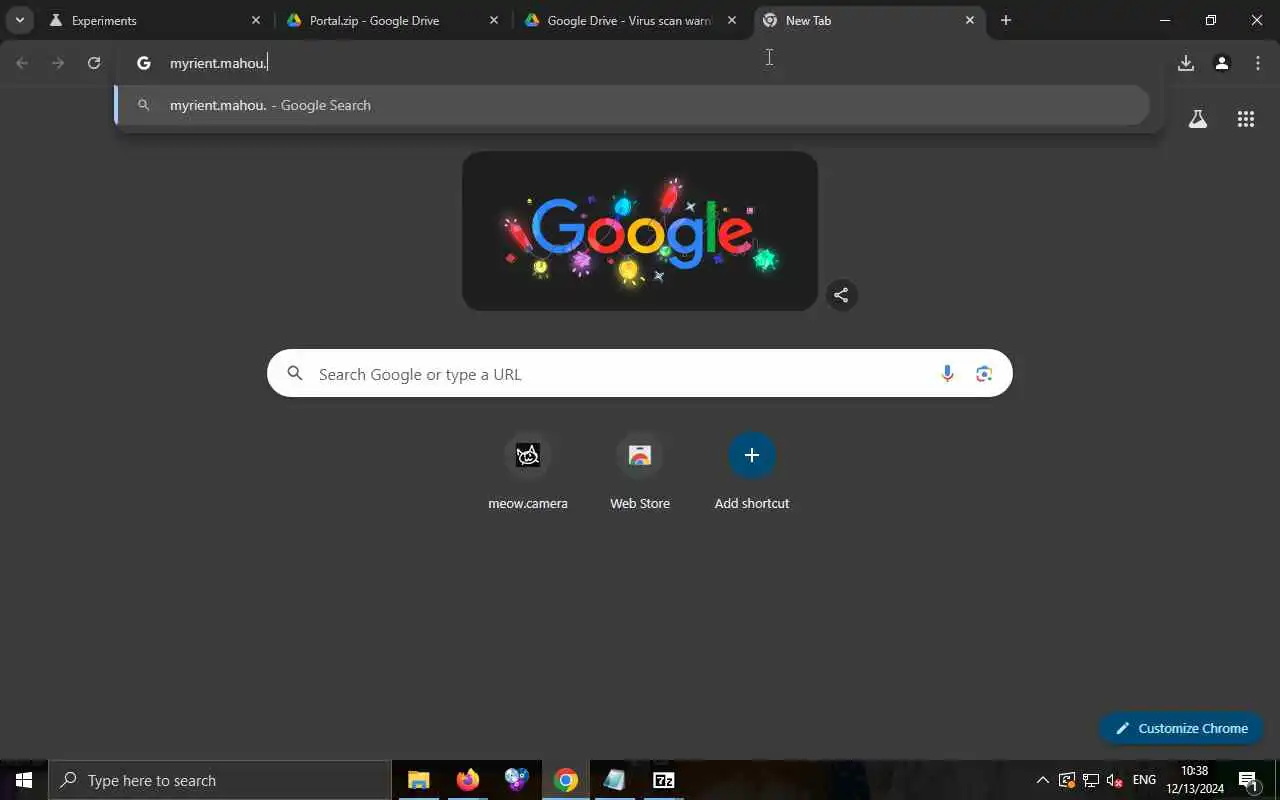
Task: Open the Chrome downloads icon
Action: click(1186, 63)
